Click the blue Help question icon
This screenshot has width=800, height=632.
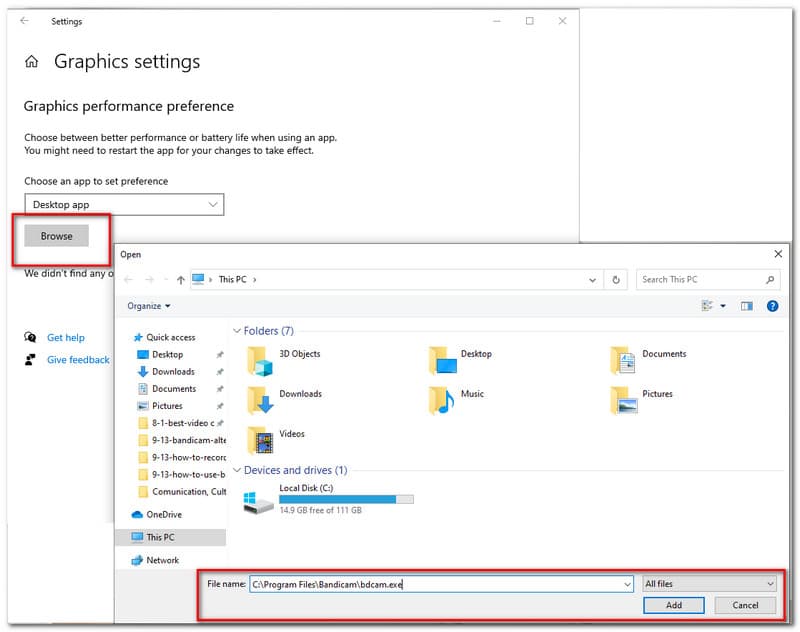coord(772,306)
